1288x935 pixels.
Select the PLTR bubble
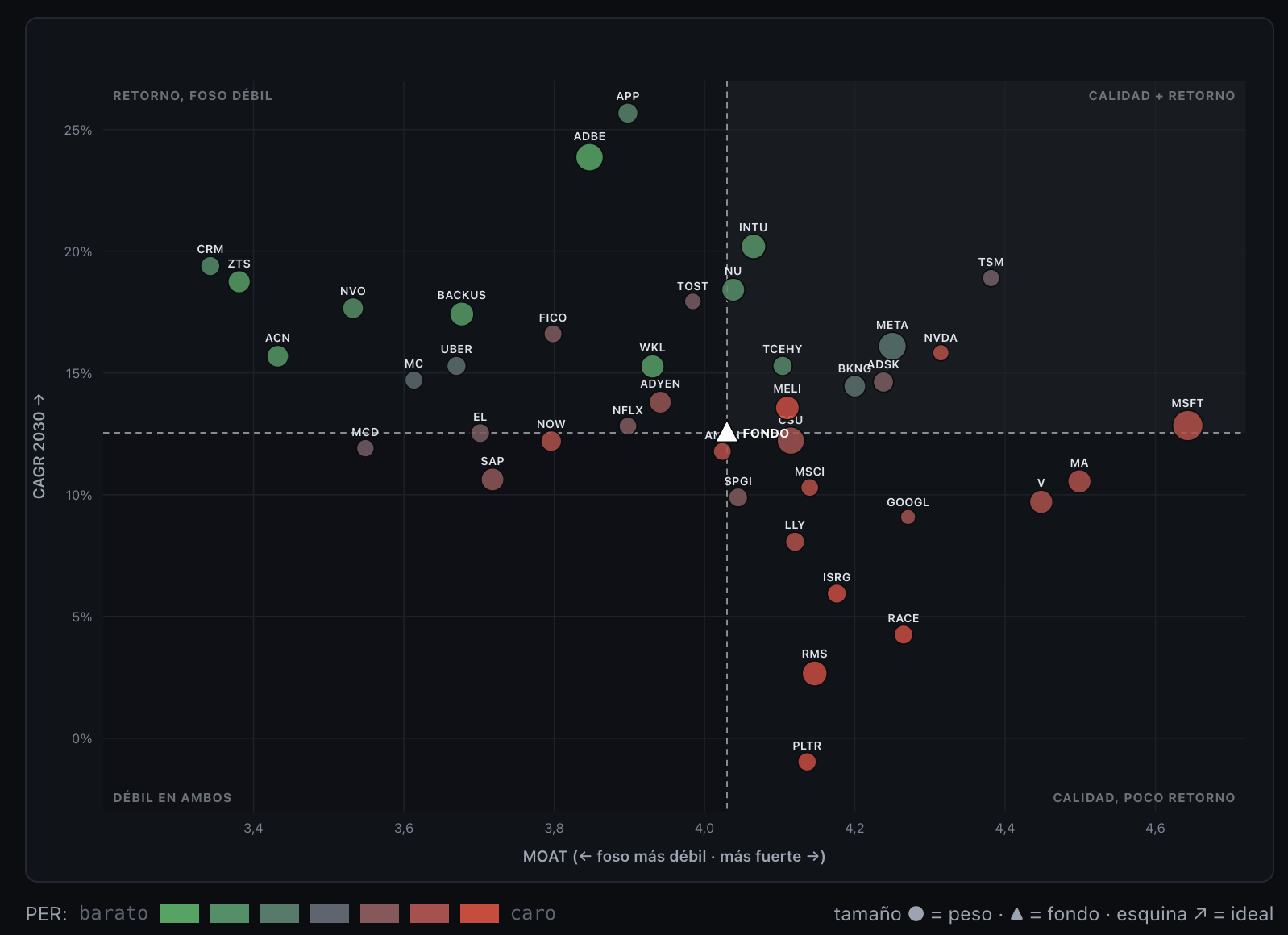(807, 762)
